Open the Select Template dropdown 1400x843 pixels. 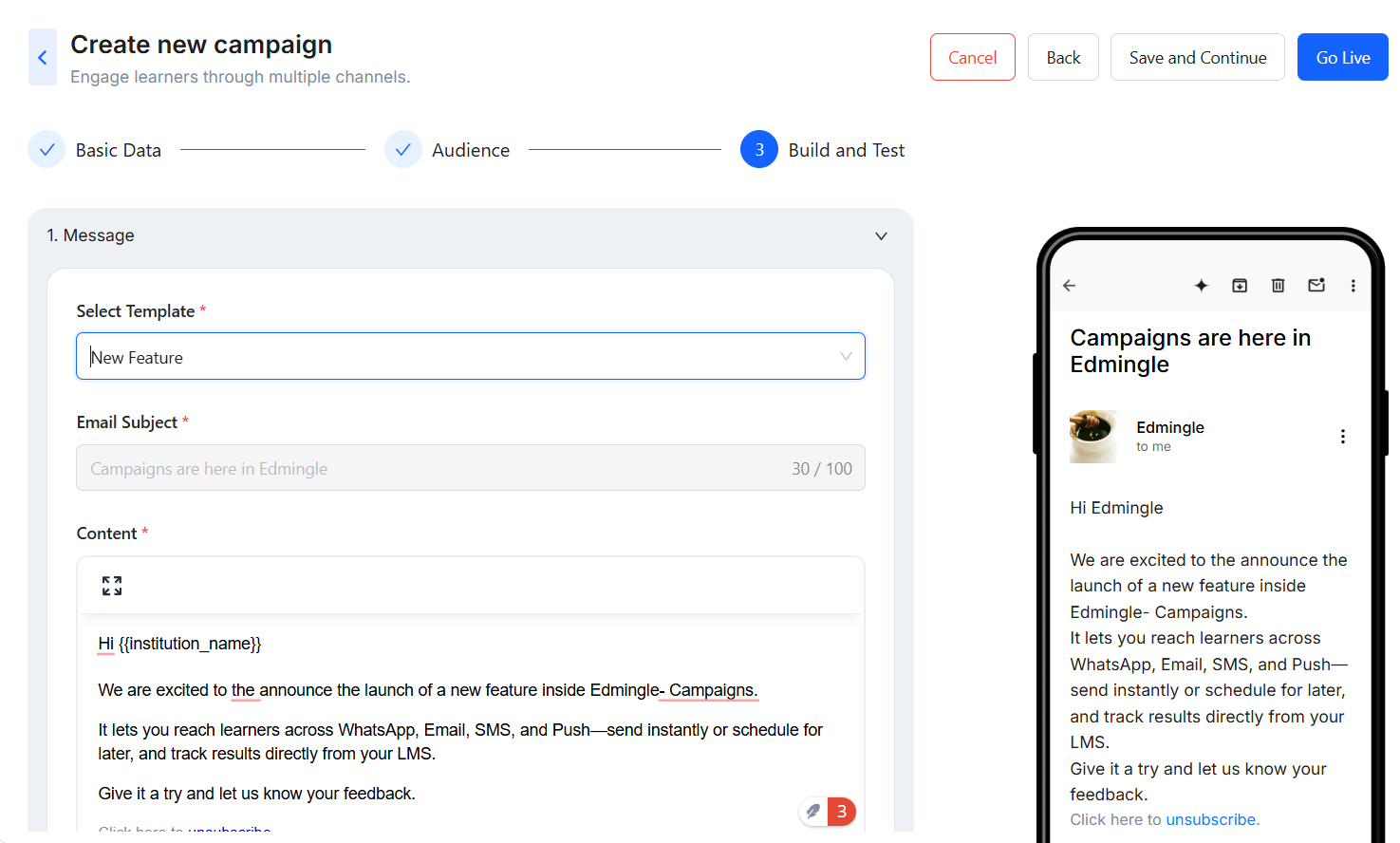(x=471, y=356)
